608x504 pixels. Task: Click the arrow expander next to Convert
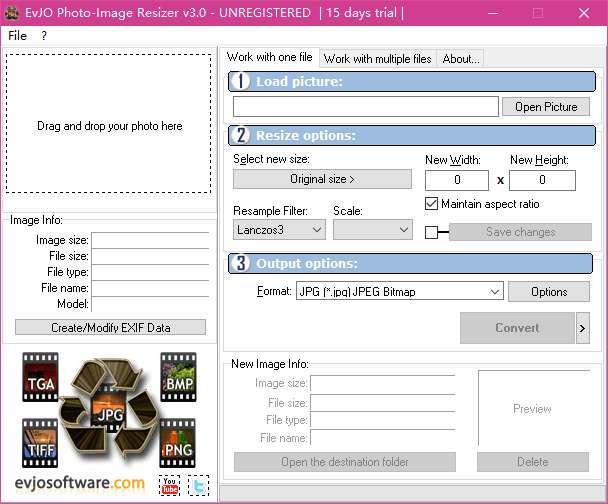point(582,328)
